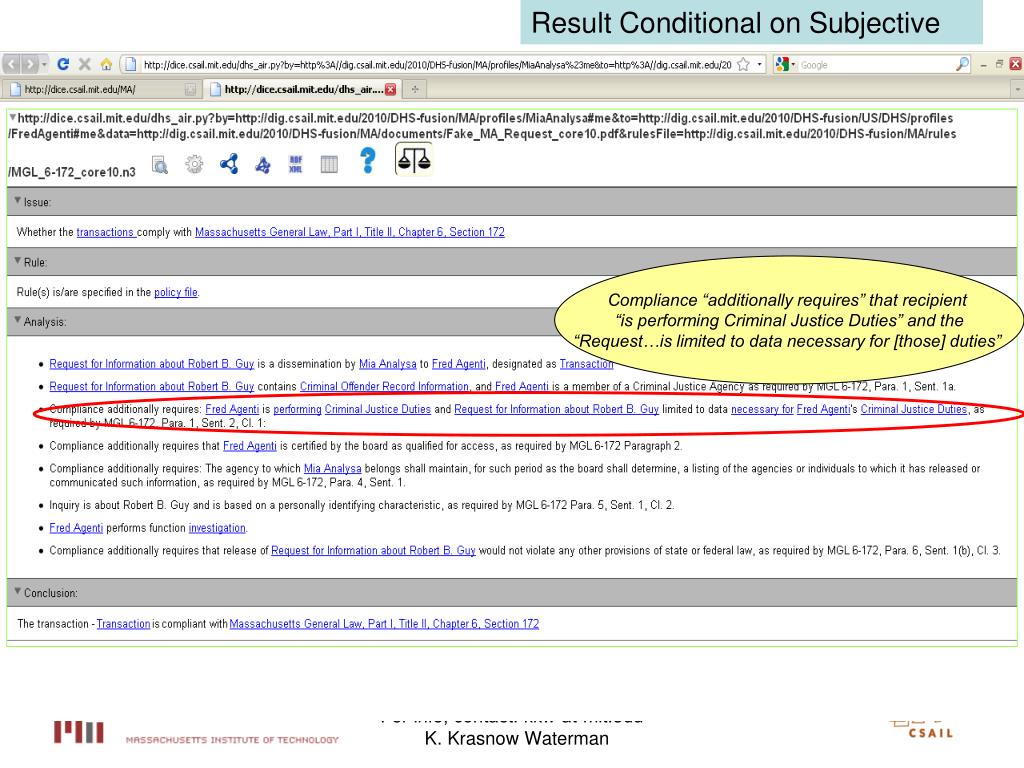Open the 'transactions' link in Issue
This screenshot has height=768, width=1024.
(x=105, y=232)
